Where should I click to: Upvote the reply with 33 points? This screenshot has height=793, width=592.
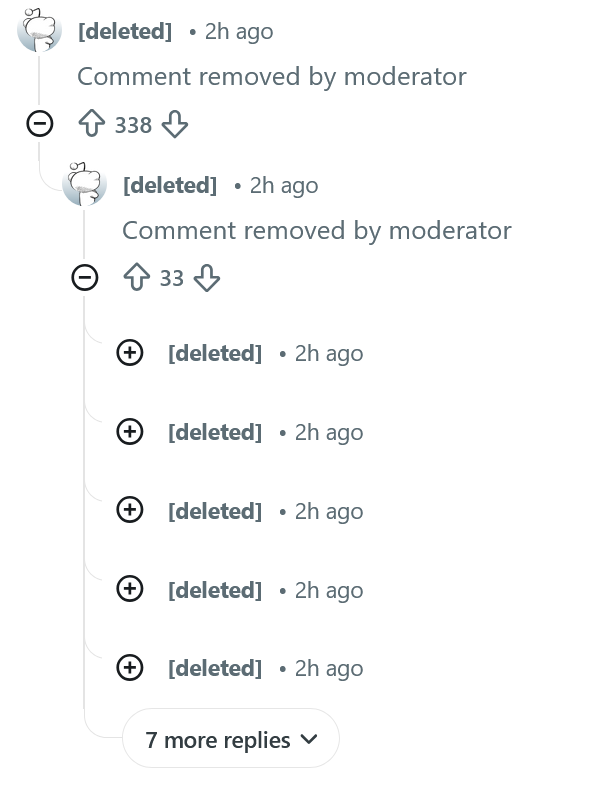pos(136,278)
